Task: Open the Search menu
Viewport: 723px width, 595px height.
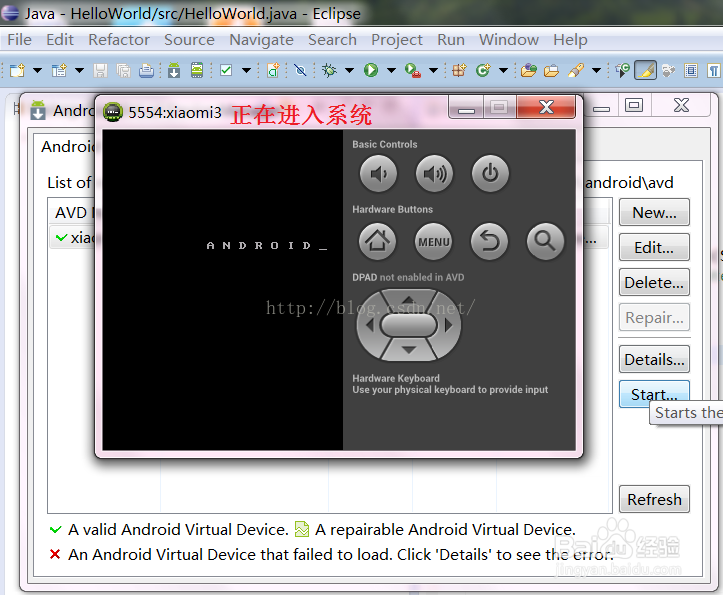Action: [x=332, y=40]
